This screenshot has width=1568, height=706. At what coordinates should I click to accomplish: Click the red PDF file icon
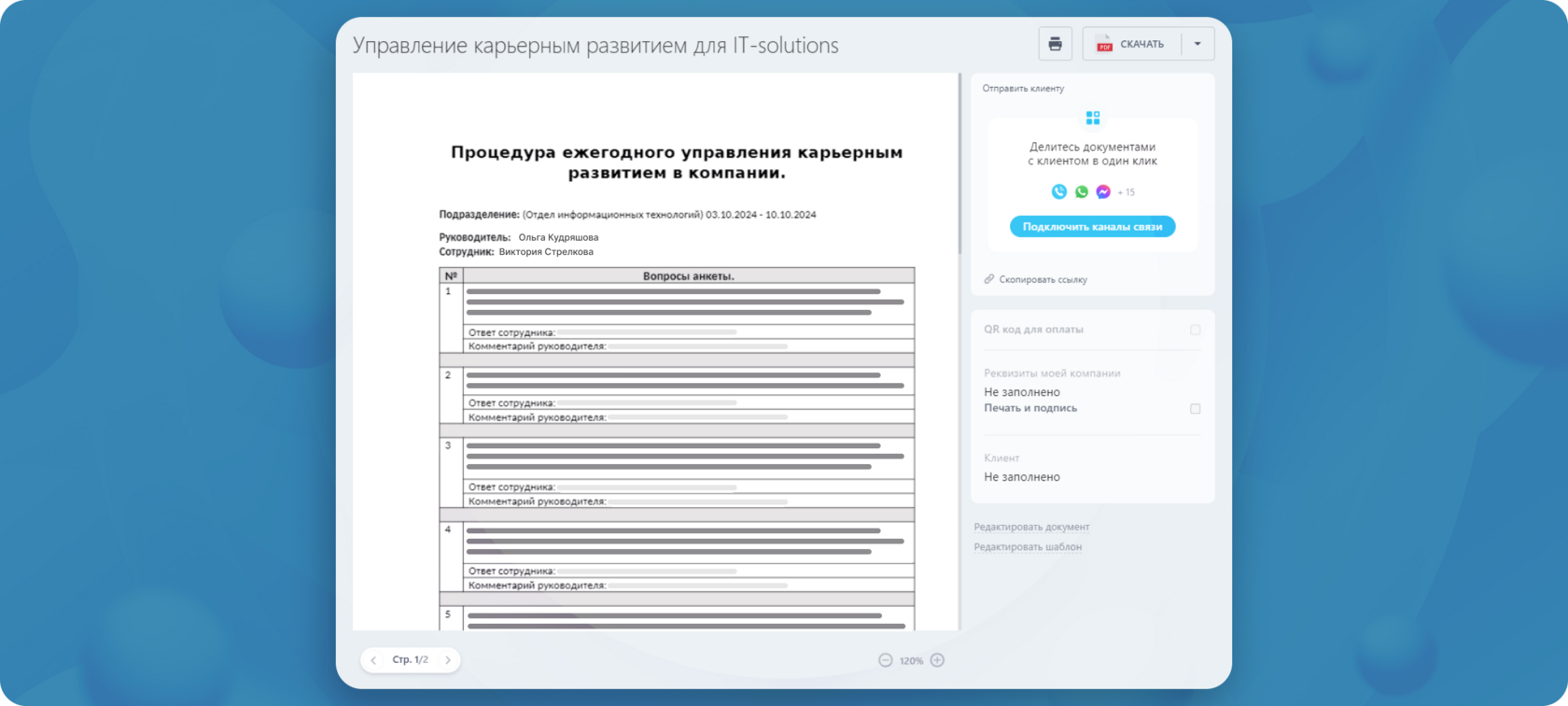pyautogui.click(x=1104, y=44)
